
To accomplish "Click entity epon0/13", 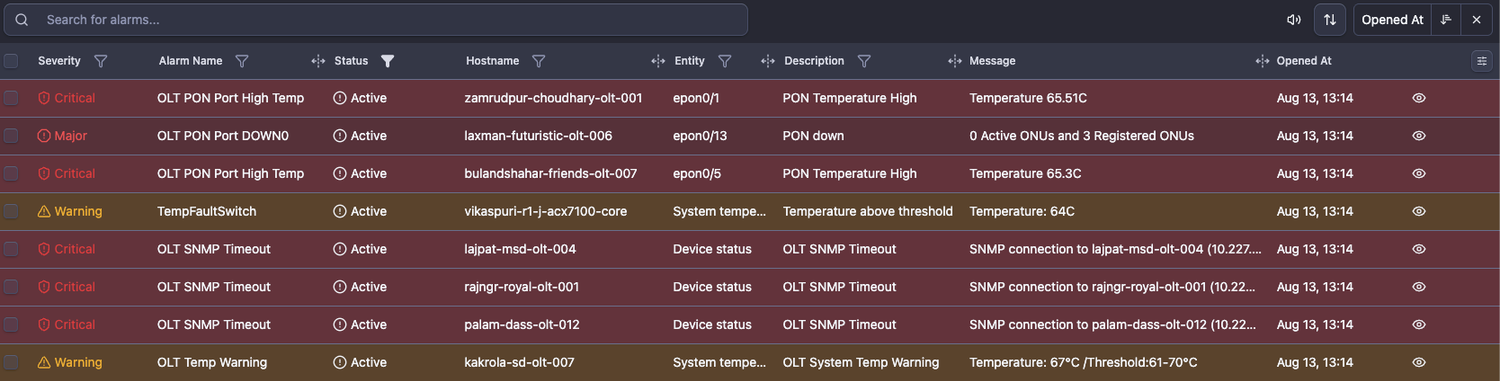I will 700,136.
